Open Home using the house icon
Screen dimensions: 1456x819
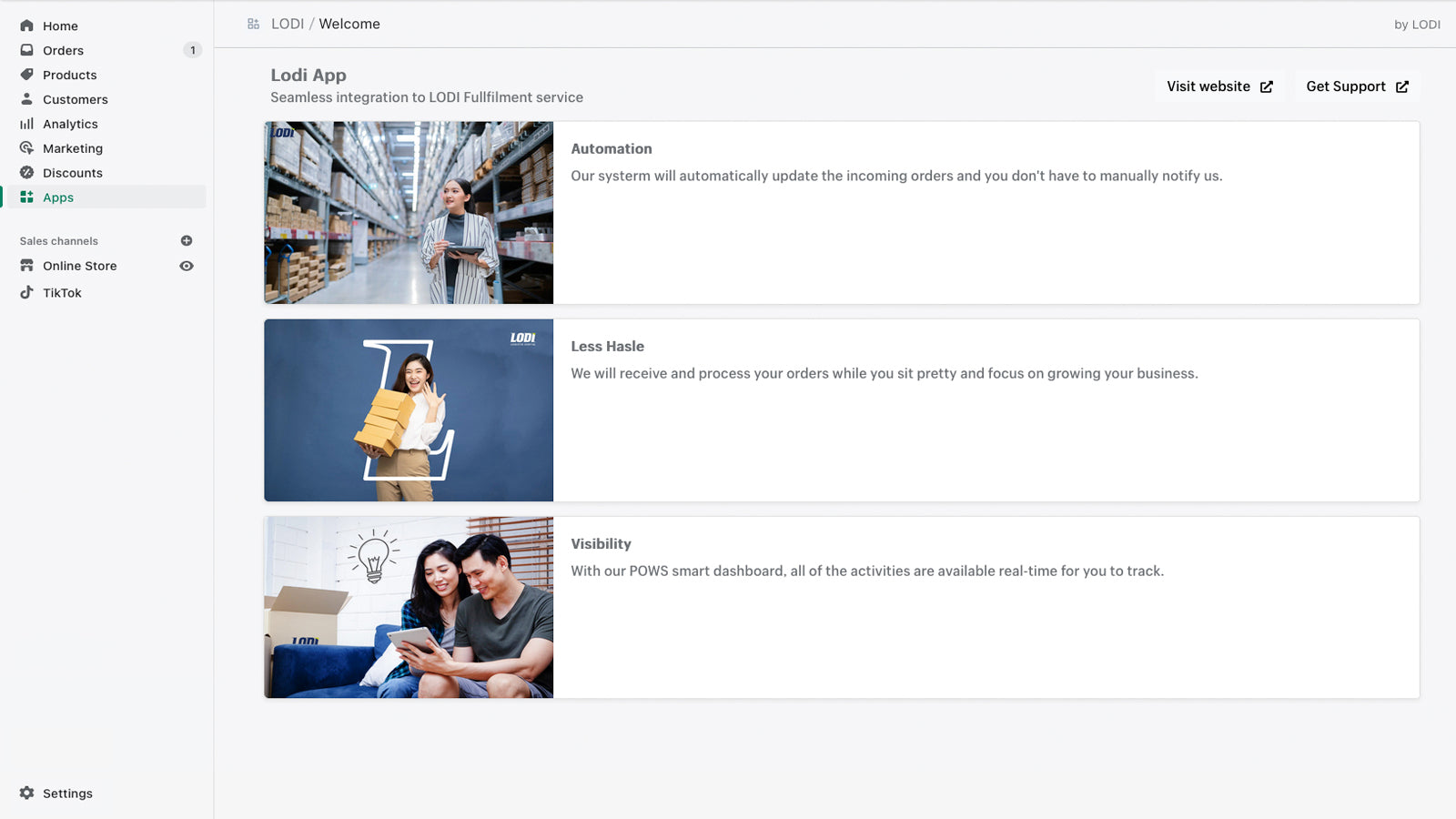[26, 25]
